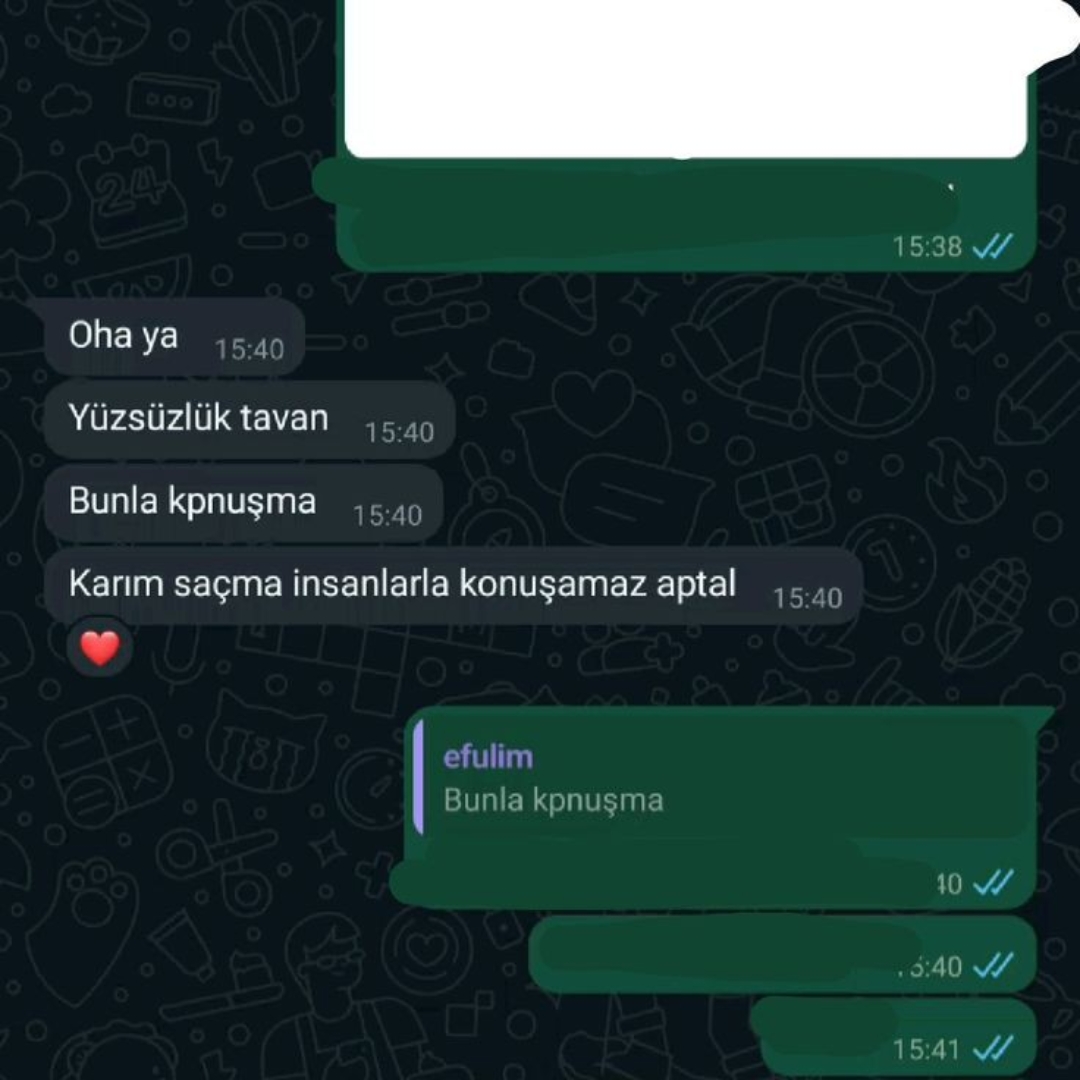This screenshot has width=1080, height=1080.
Task: Tap the double check marks beside 15:38
Action: 993,246
